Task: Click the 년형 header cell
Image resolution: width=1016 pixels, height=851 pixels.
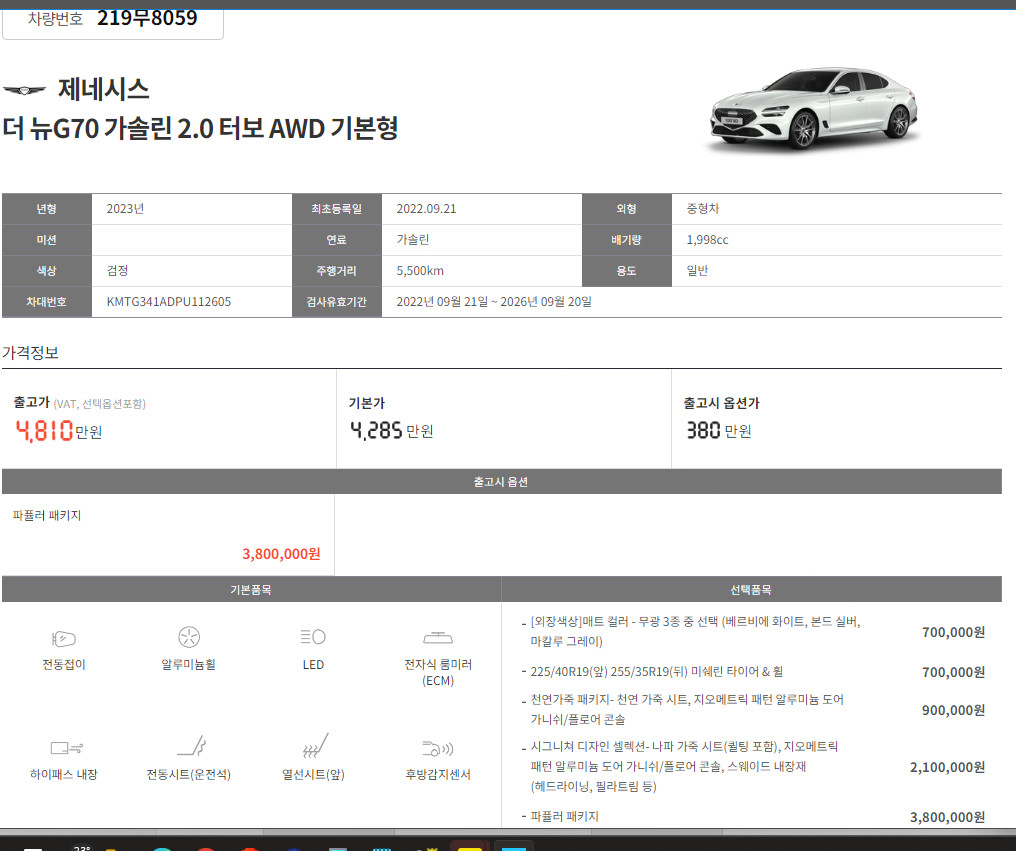Action: point(47,209)
